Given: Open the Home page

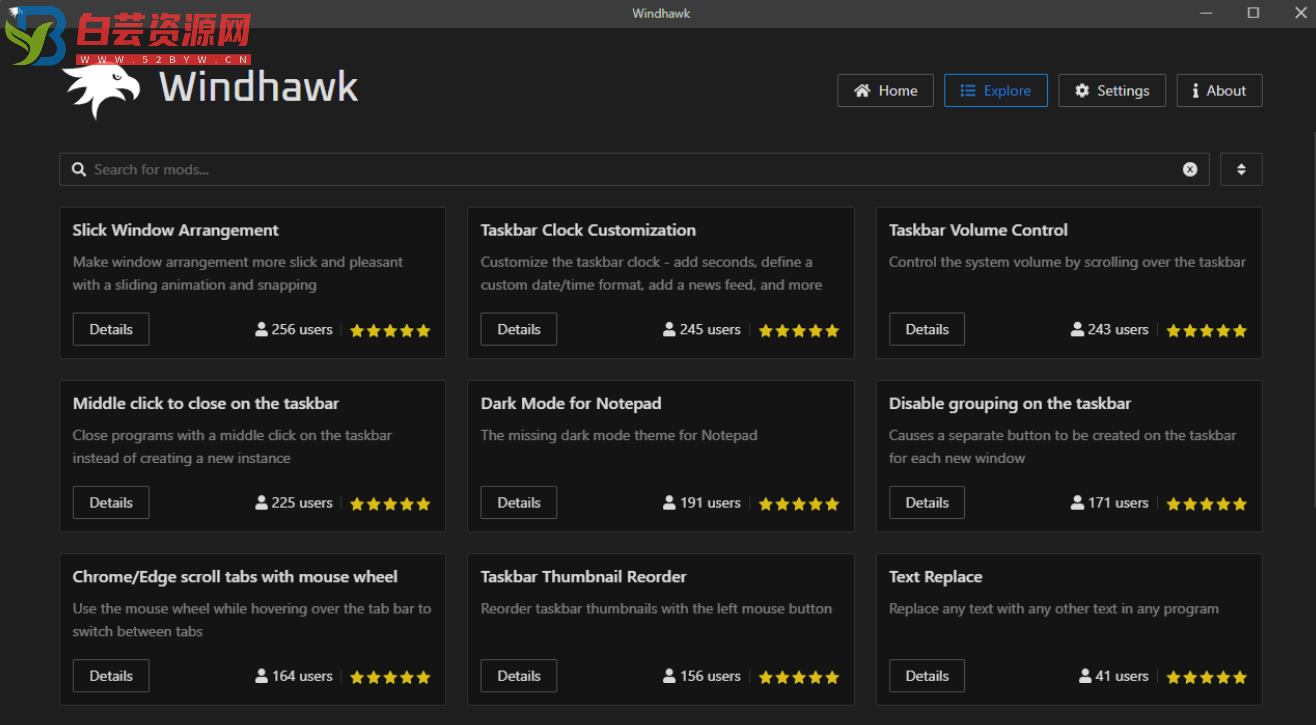Looking at the screenshot, I should point(885,90).
